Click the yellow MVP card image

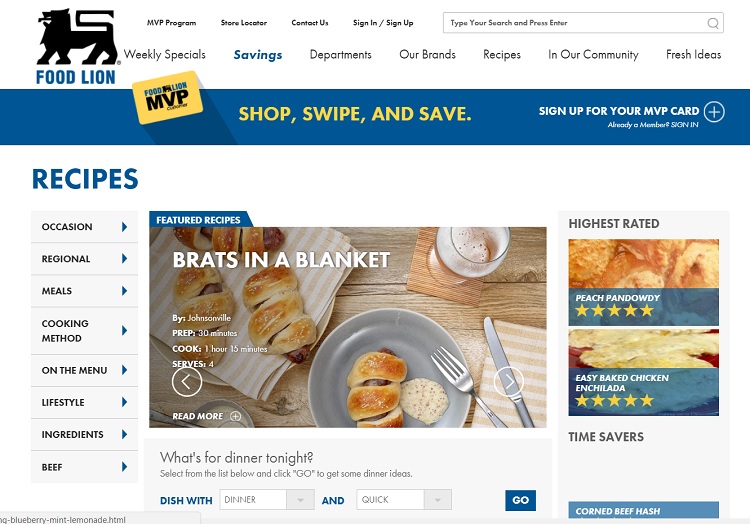coord(167,97)
